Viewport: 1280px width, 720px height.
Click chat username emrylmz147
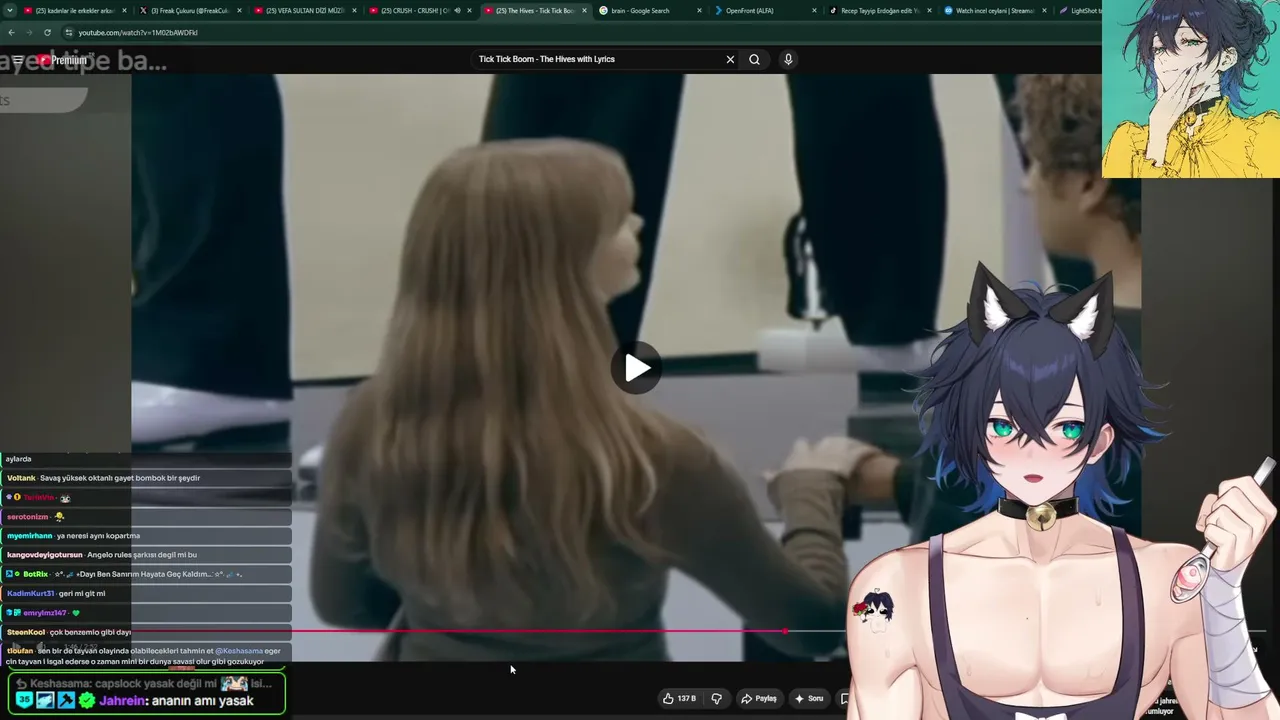pyautogui.click(x=45, y=613)
